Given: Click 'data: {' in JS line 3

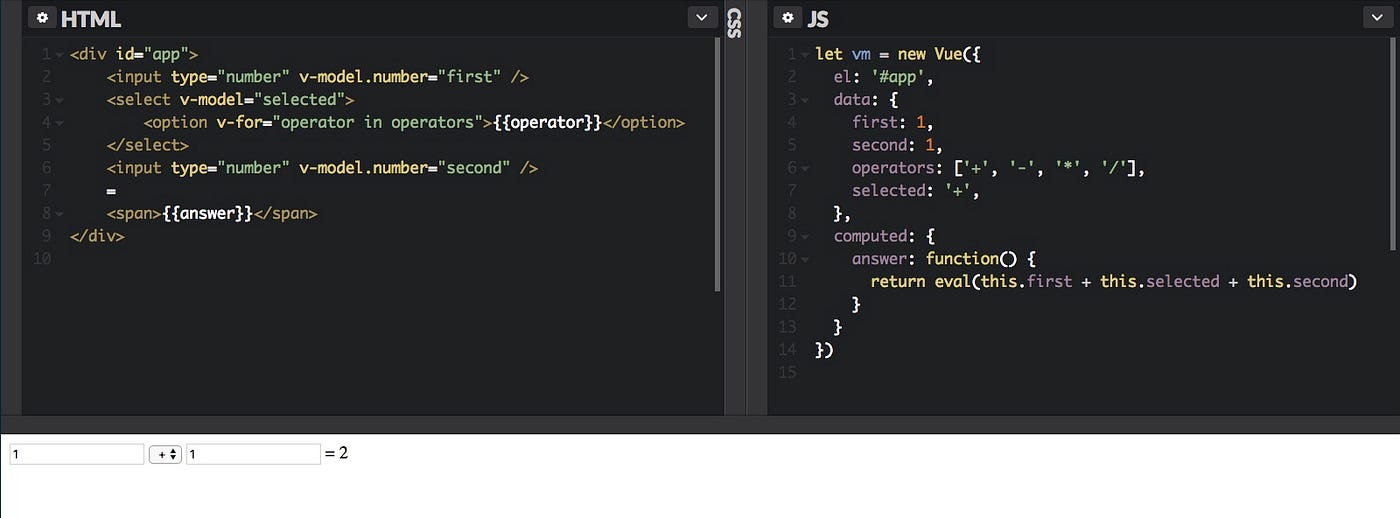Looking at the screenshot, I should tap(866, 100).
